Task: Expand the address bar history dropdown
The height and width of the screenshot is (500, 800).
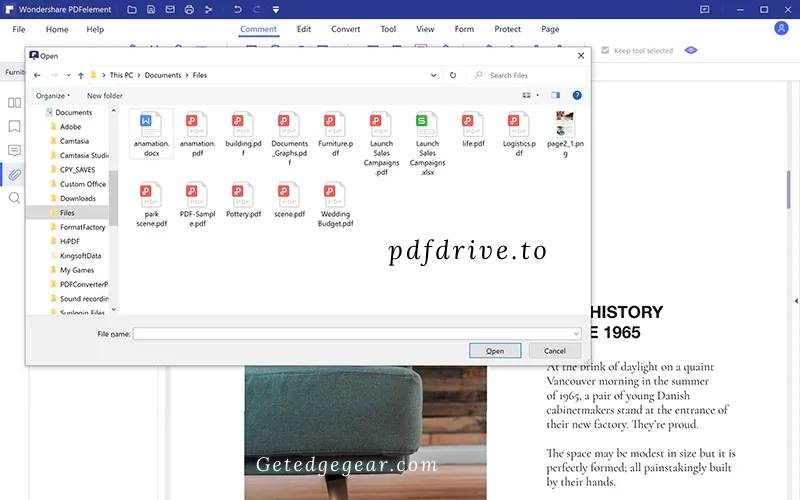Action: (433, 75)
